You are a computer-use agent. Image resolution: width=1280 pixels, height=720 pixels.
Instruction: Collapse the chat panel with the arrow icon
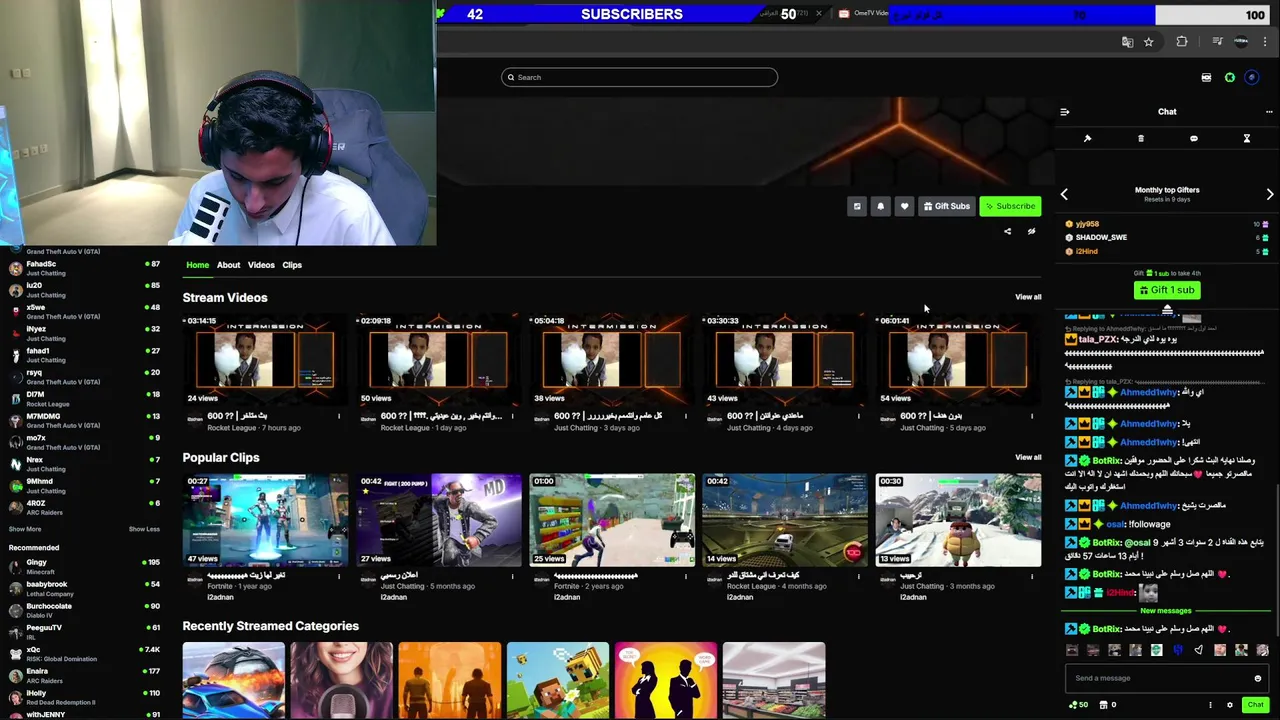tap(1065, 112)
